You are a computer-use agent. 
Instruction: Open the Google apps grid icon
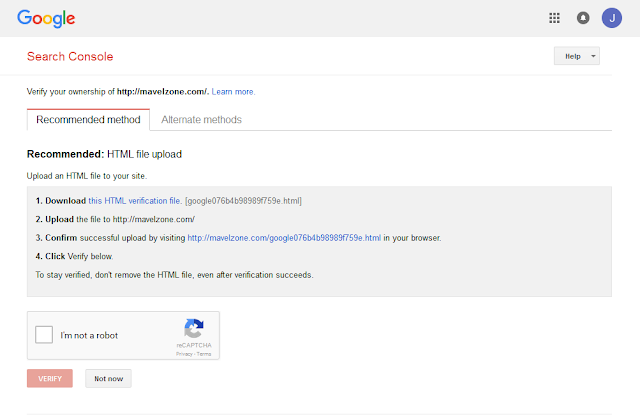click(554, 18)
